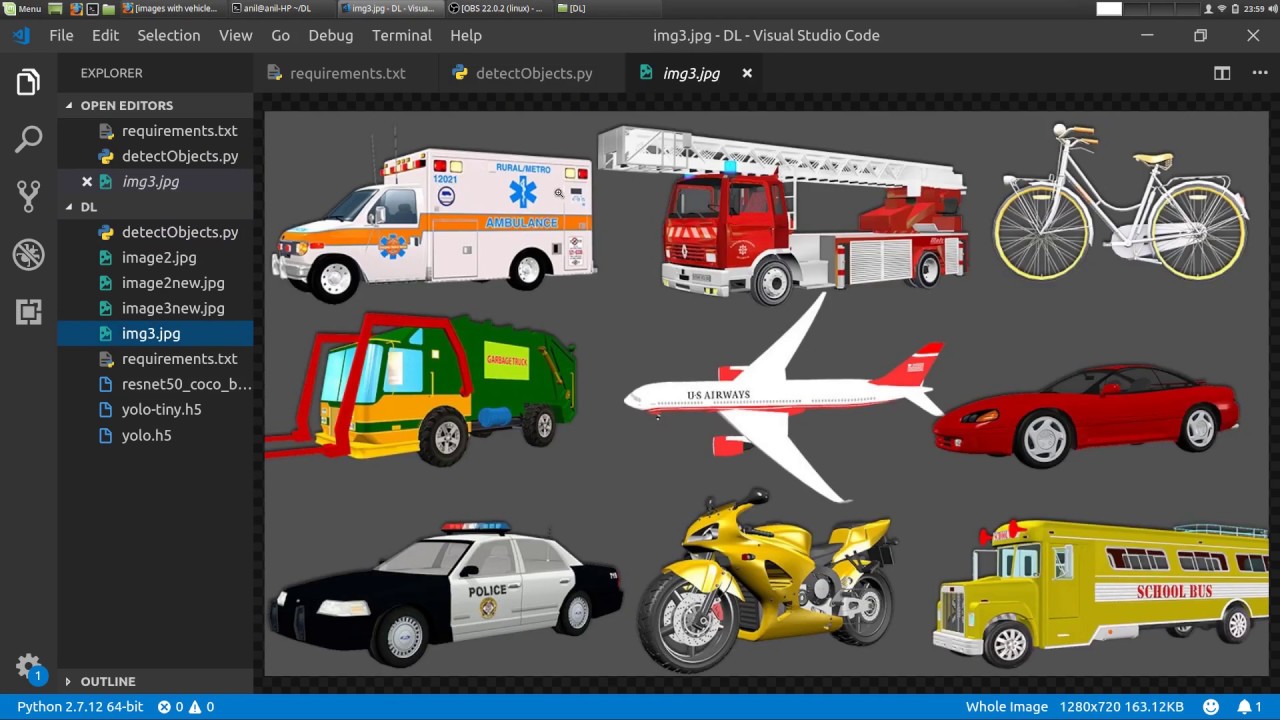
Task: Switch to Firefox images with vehicle window
Action: click(x=172, y=8)
